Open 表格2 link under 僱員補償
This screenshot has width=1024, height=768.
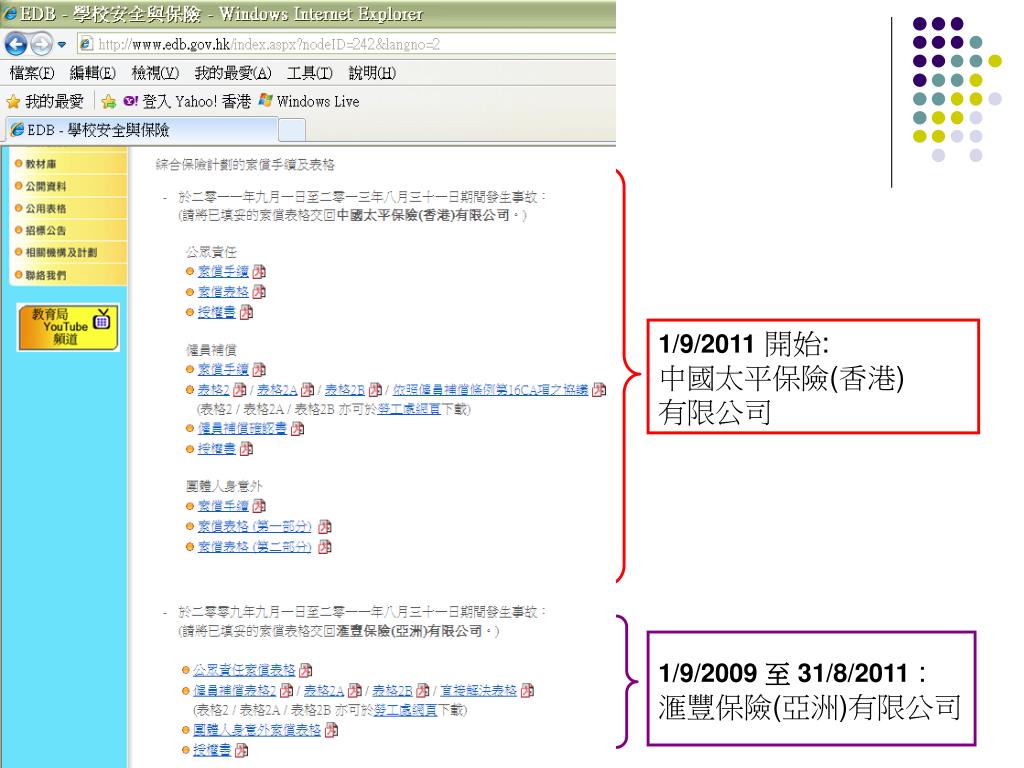pos(214,390)
